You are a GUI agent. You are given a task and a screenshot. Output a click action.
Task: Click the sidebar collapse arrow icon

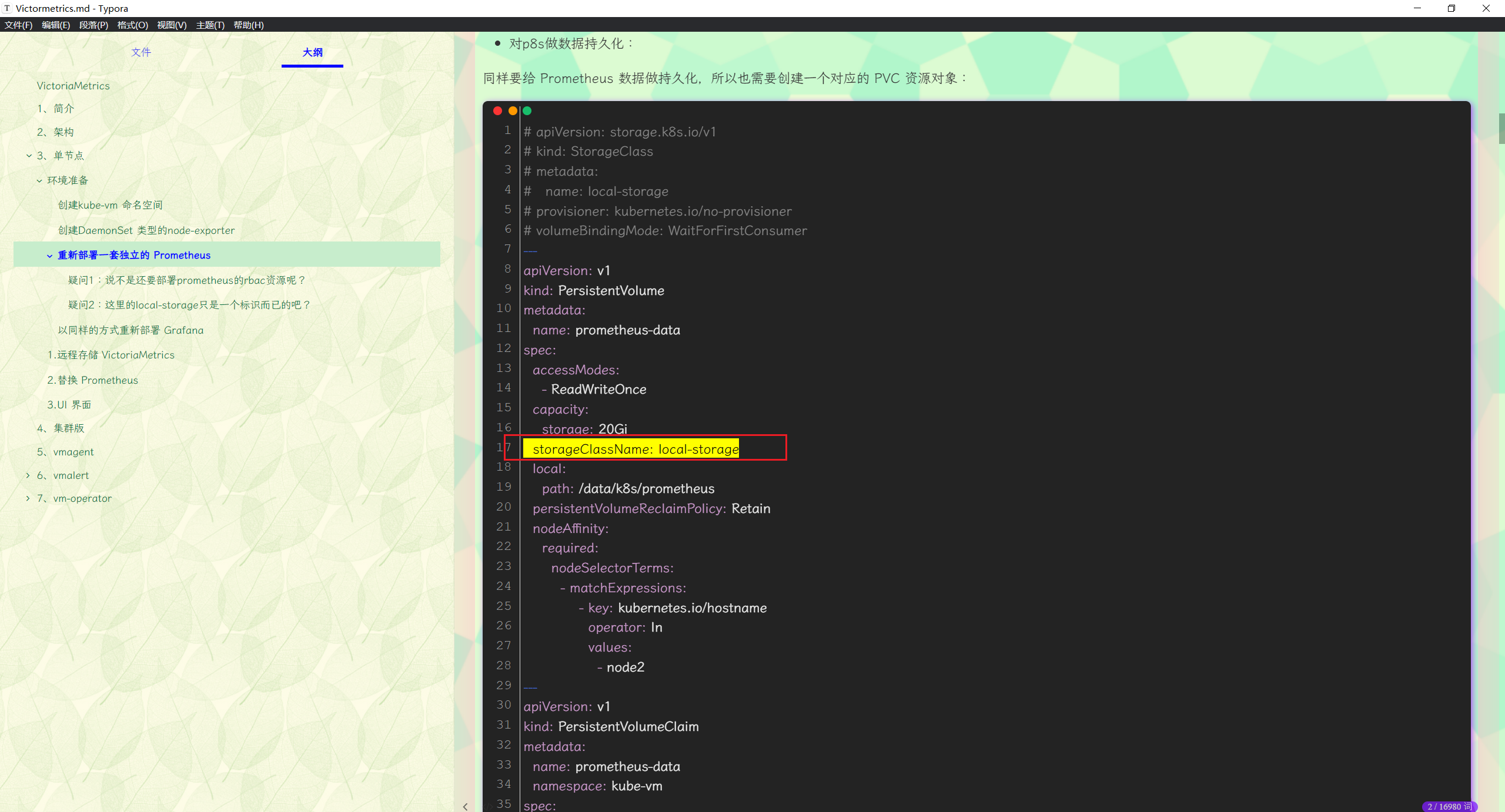[x=465, y=807]
